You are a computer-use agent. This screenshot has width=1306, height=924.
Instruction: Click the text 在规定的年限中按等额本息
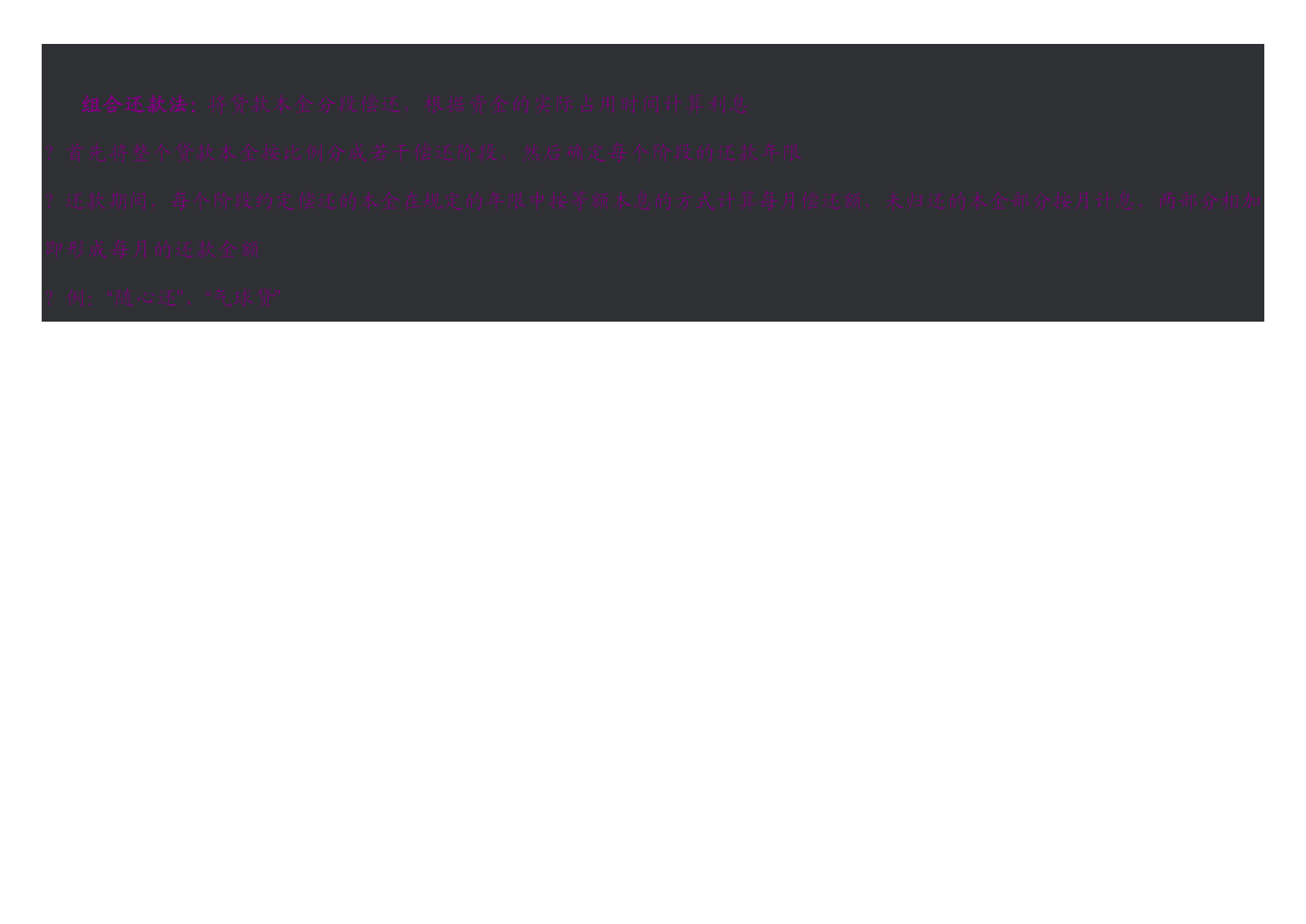coord(529,202)
